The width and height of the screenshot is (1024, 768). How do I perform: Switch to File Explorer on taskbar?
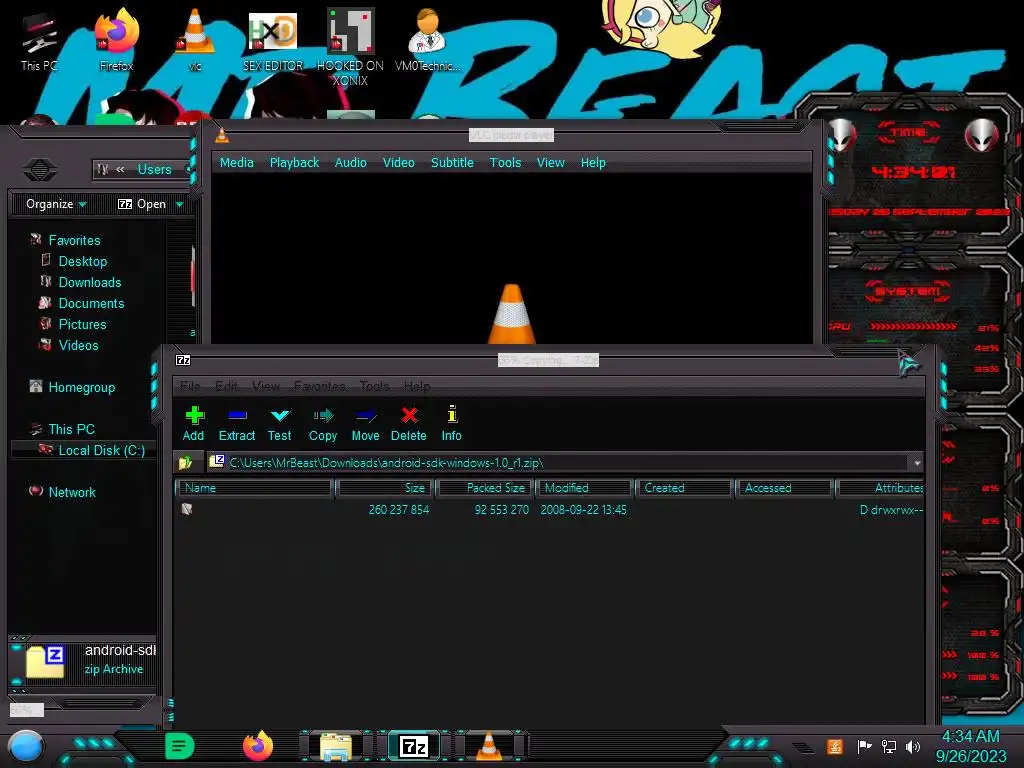coord(336,746)
